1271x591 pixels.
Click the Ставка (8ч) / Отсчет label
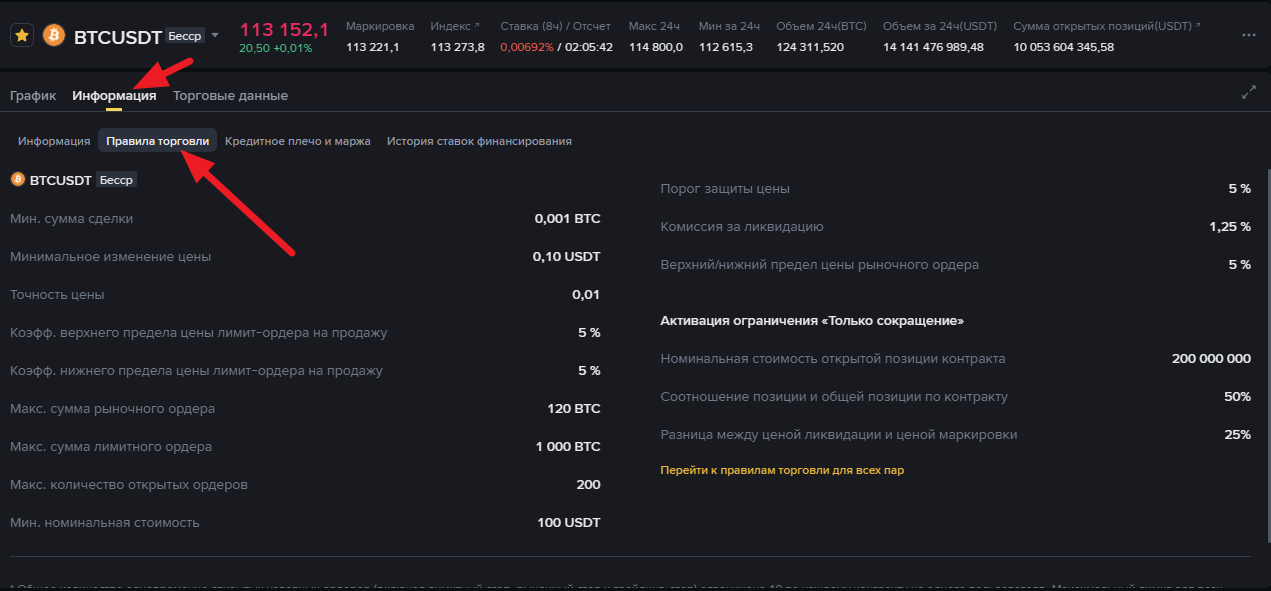point(555,26)
